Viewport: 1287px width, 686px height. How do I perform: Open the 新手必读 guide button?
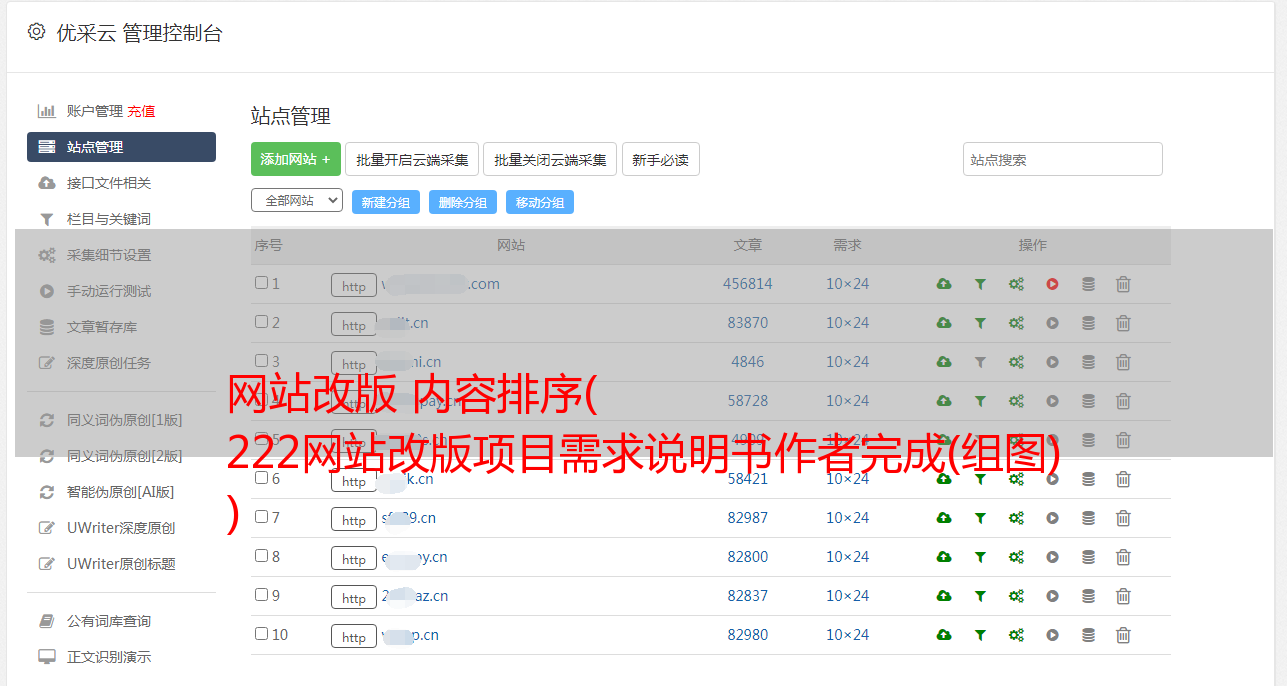pos(660,159)
